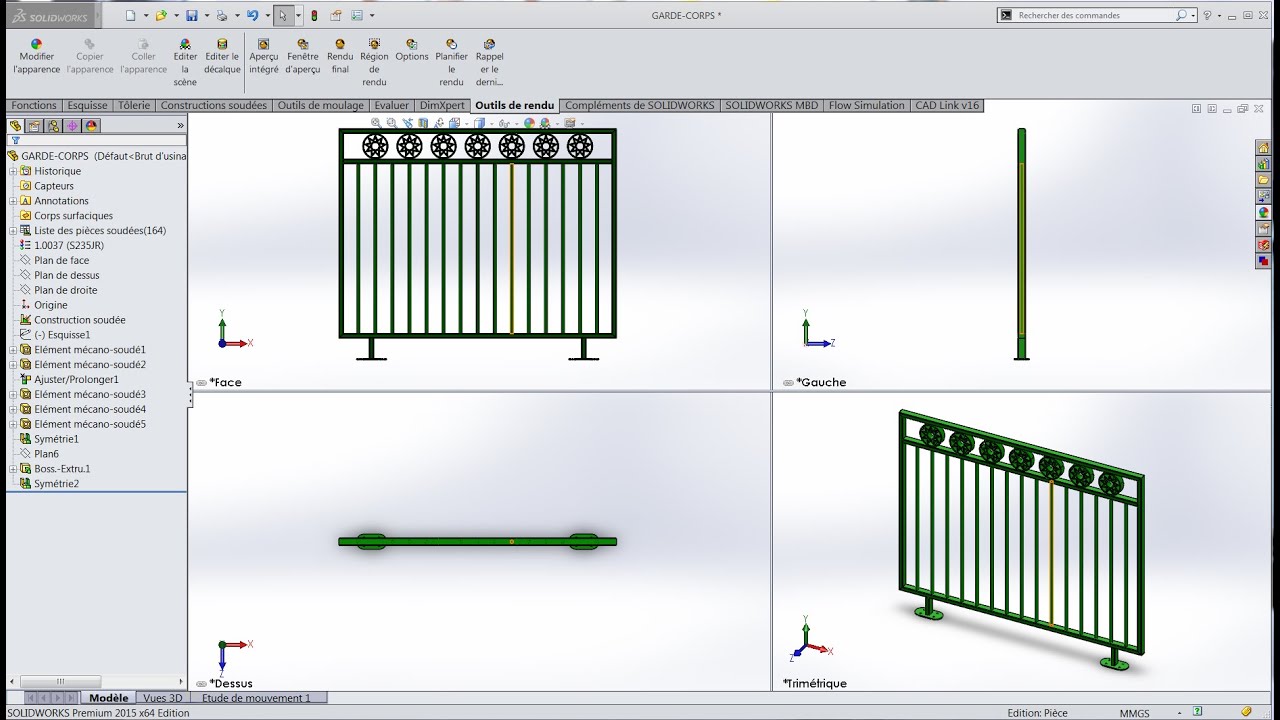Click the Print icon in the top toolbar
The height and width of the screenshot is (720, 1280).
pos(222,15)
